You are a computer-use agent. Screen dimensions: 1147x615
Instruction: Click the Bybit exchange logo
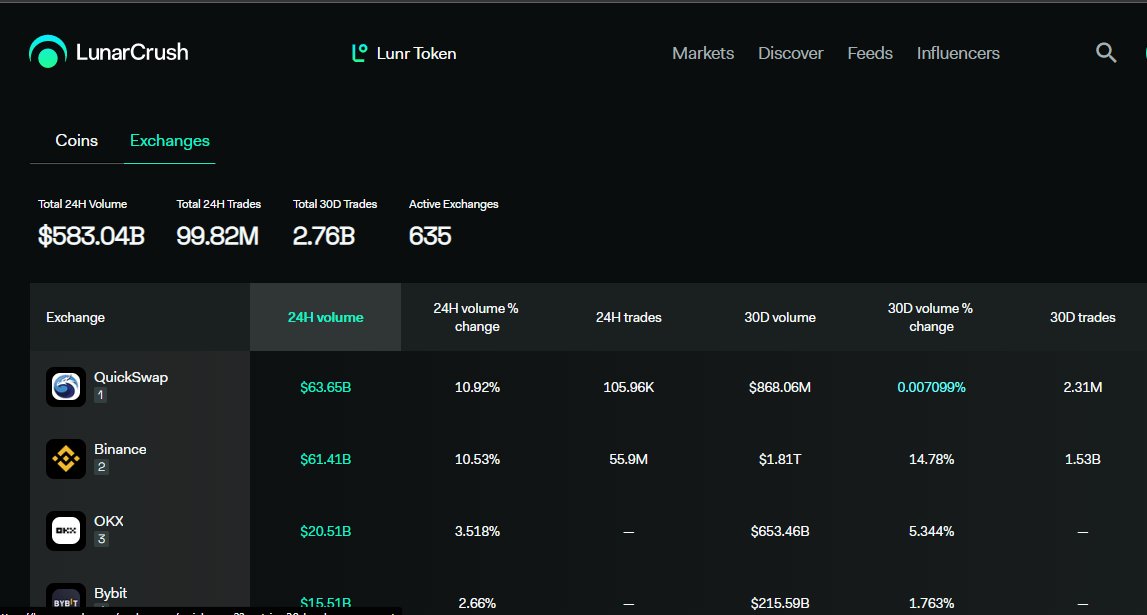66,597
